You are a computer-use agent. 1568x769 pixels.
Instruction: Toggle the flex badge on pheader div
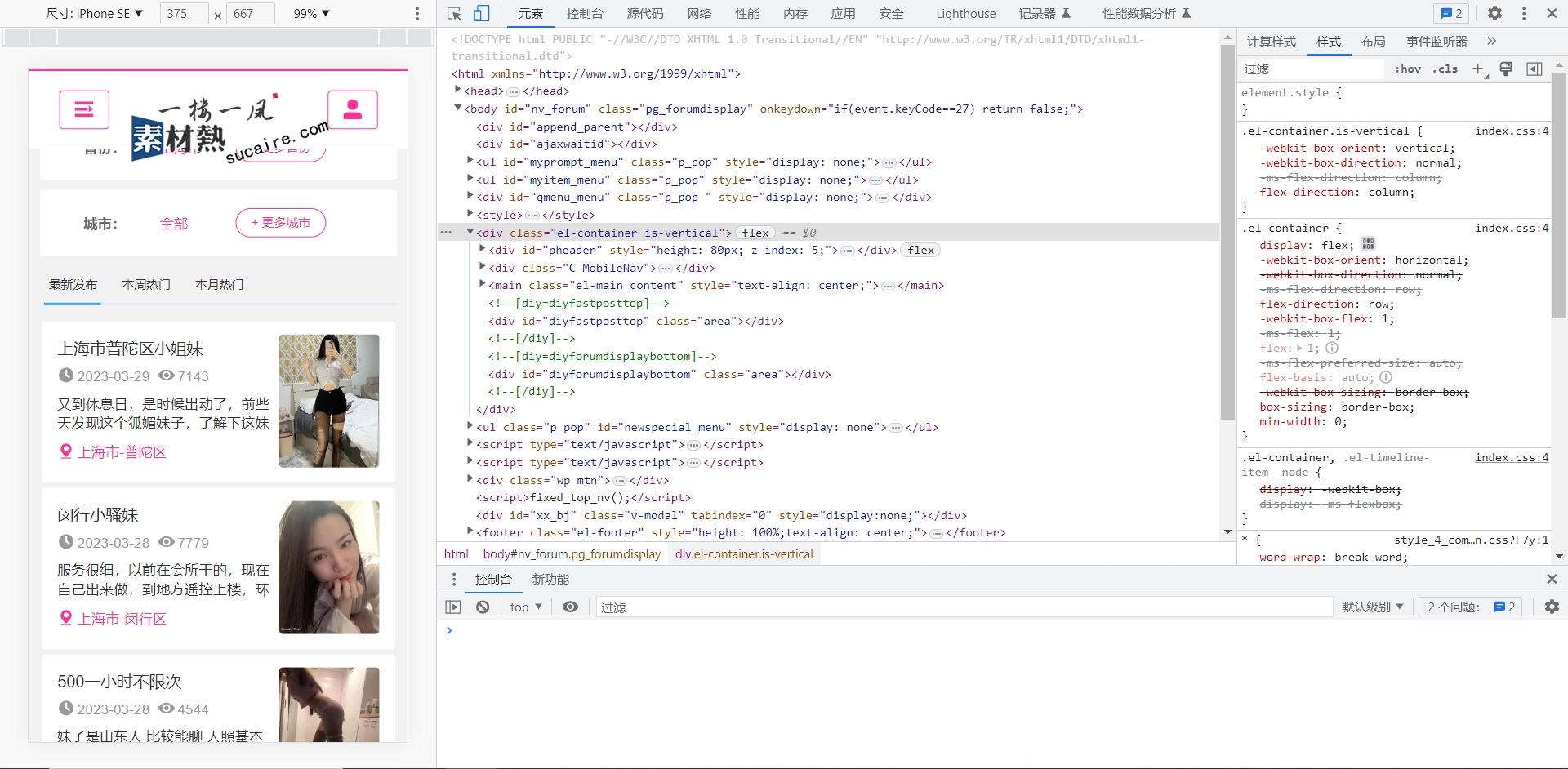(920, 251)
